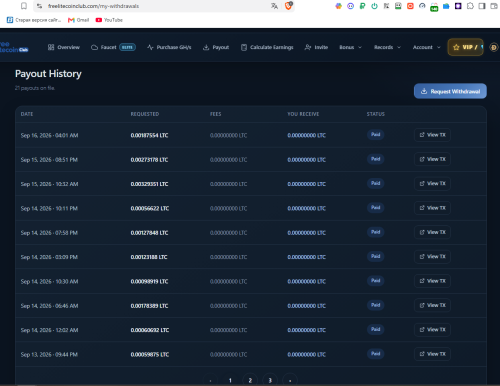Open the Extensions puzzle piece menu
This screenshot has width=500, height=386.
[x=470, y=6]
